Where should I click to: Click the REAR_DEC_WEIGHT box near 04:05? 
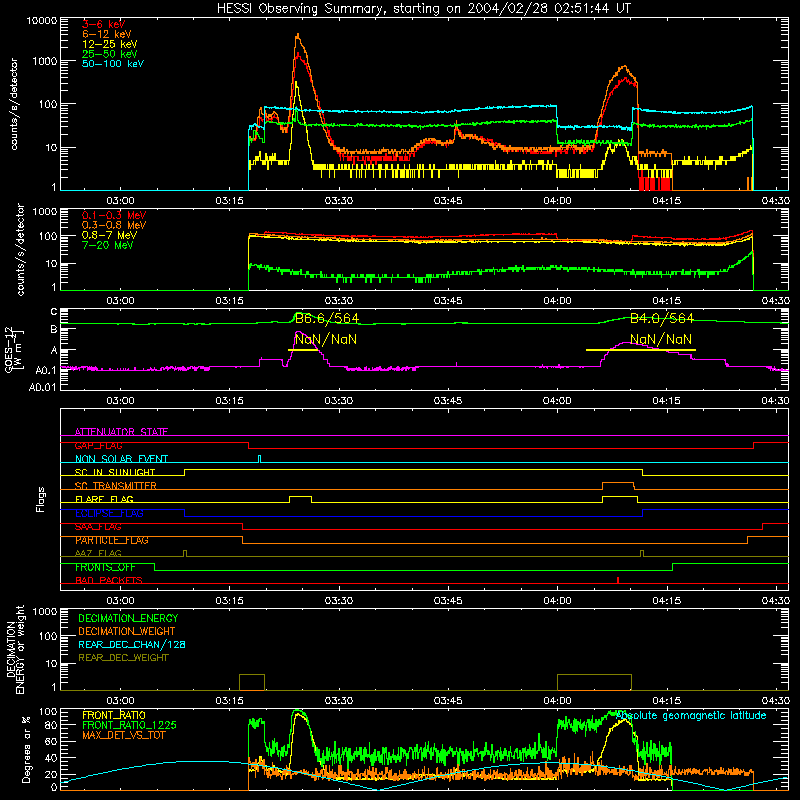594,682
